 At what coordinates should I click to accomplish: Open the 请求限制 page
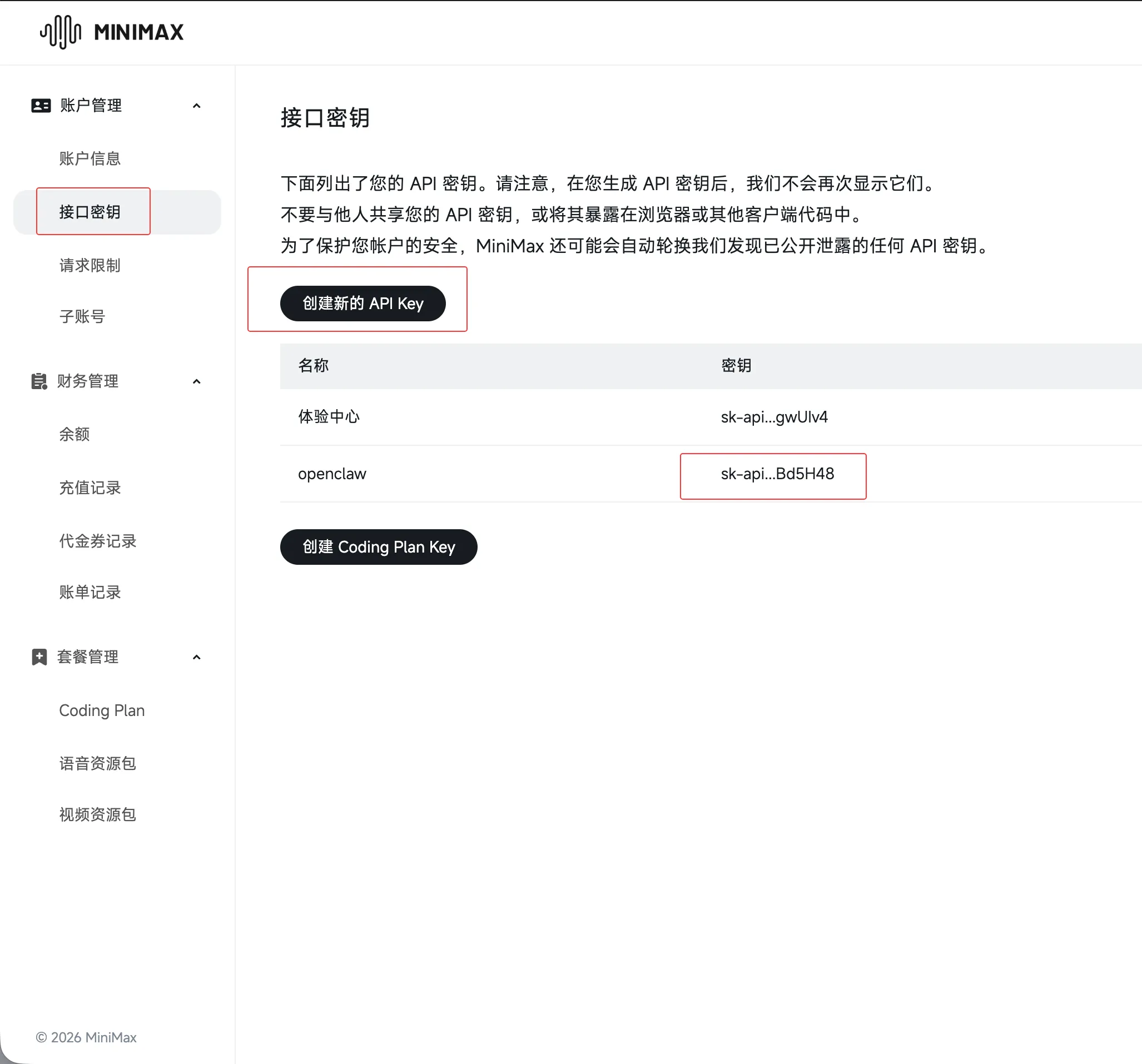tap(90, 265)
